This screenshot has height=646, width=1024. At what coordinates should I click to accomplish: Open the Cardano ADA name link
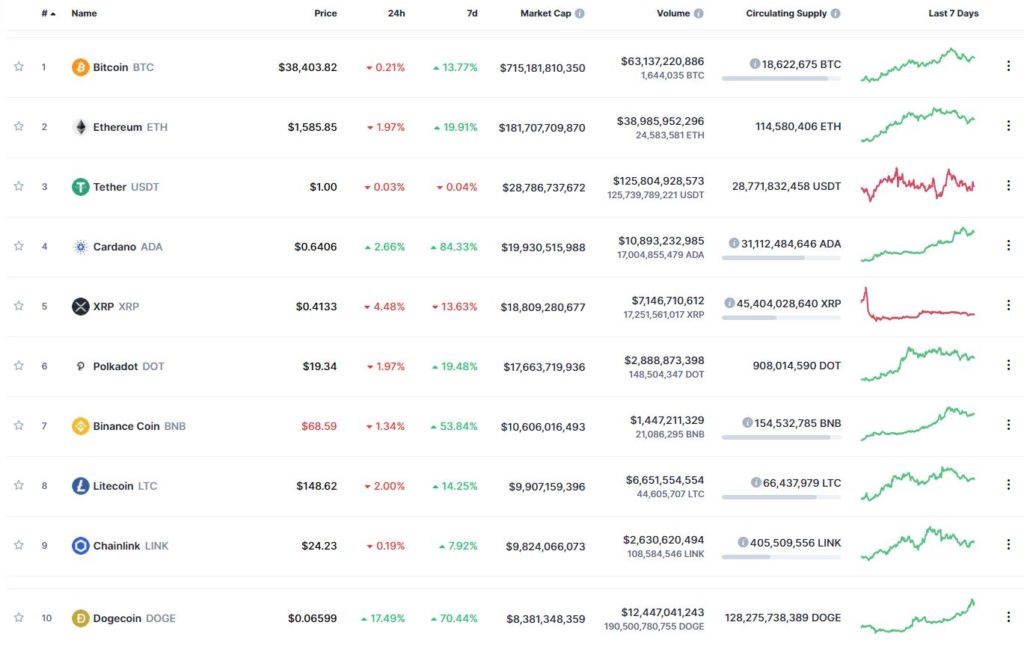click(x=127, y=247)
